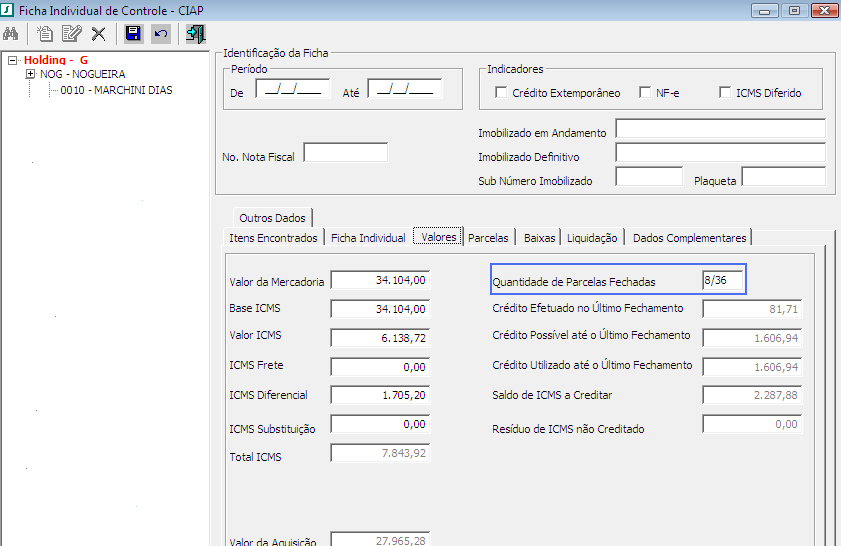Click the exit door icon
Screen dimensions: 841x546
pyautogui.click(x=195, y=34)
